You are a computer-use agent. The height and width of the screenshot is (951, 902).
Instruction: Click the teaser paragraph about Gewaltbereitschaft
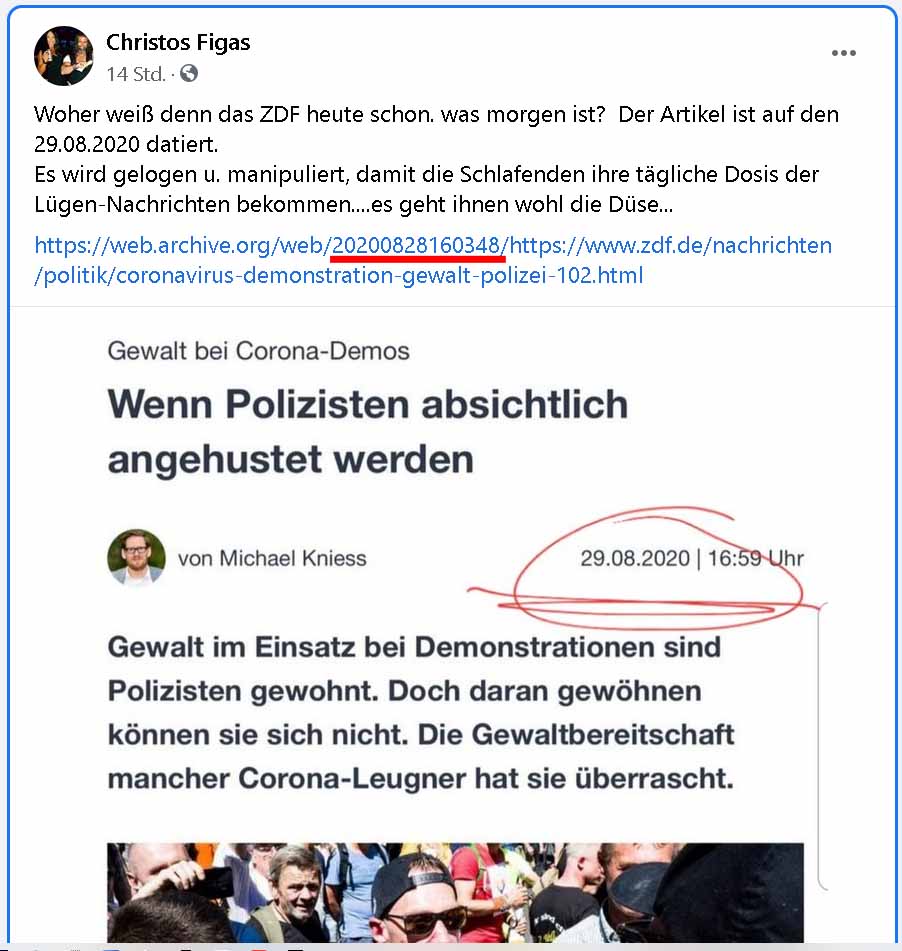click(x=421, y=713)
